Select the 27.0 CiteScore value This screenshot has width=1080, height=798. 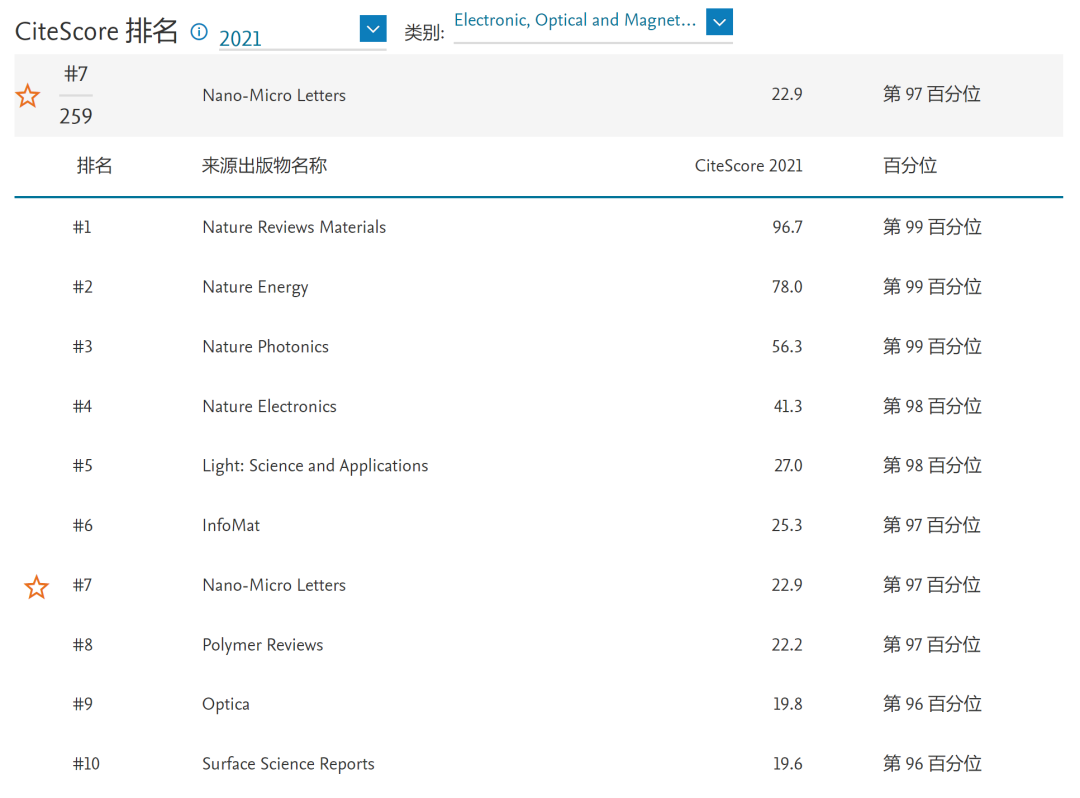(x=788, y=466)
